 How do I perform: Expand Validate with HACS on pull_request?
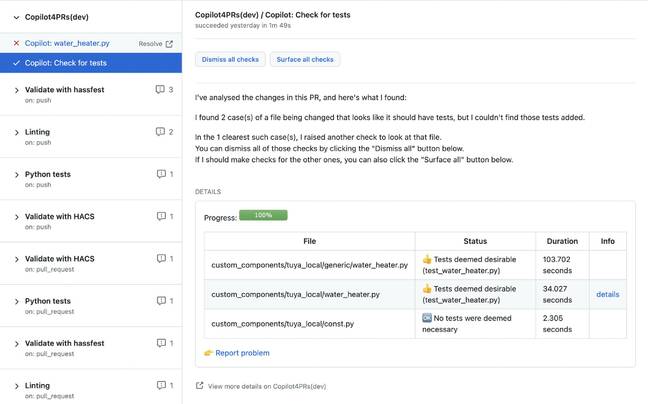pyautogui.click(x=16, y=259)
